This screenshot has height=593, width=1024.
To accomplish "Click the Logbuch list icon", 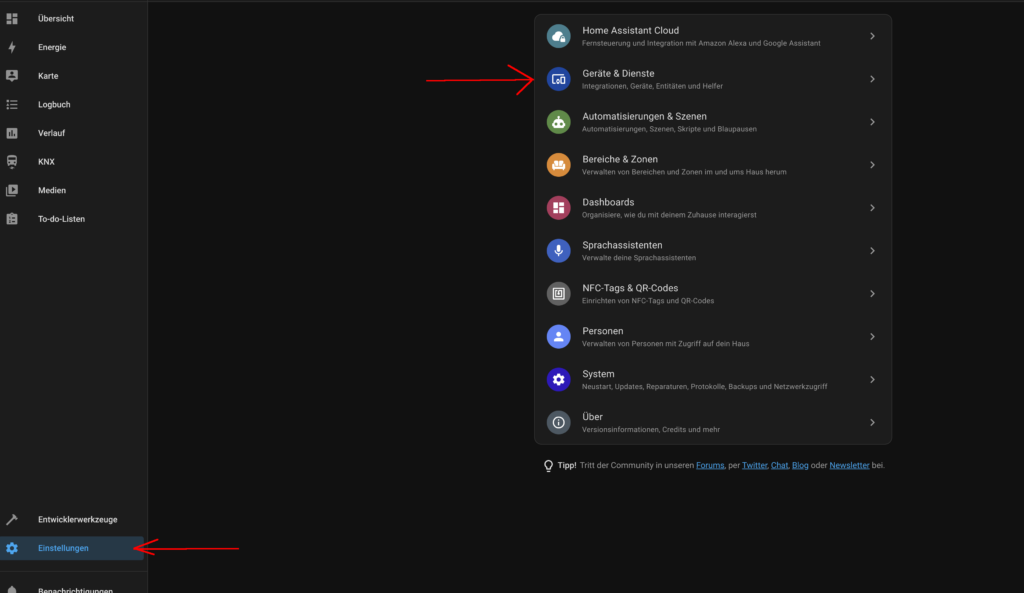I will click(x=12, y=104).
